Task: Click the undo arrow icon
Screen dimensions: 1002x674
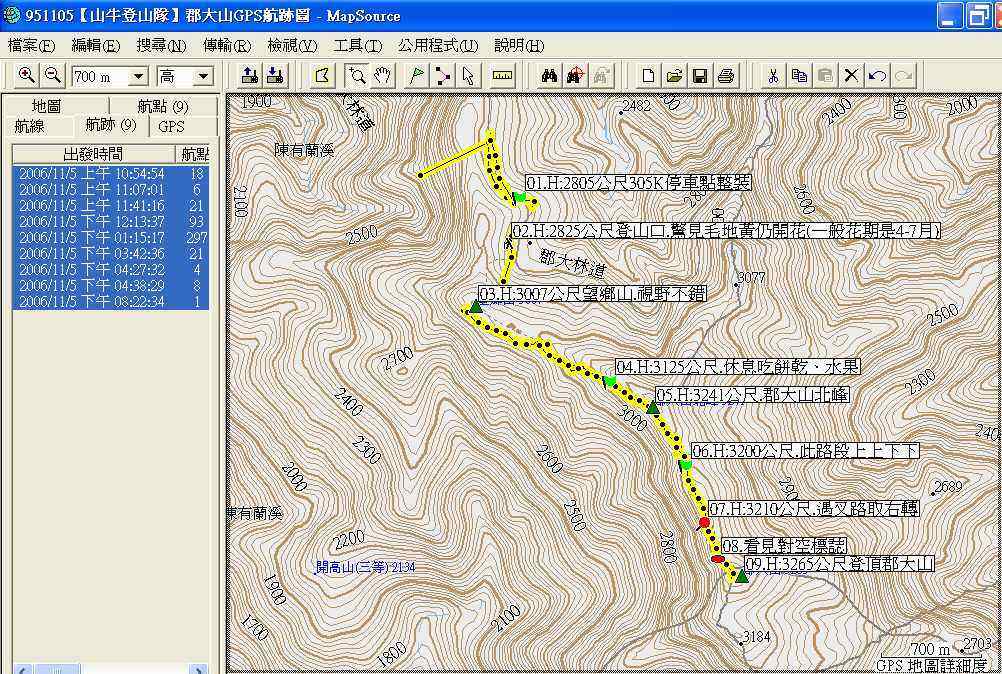Action: [x=877, y=76]
